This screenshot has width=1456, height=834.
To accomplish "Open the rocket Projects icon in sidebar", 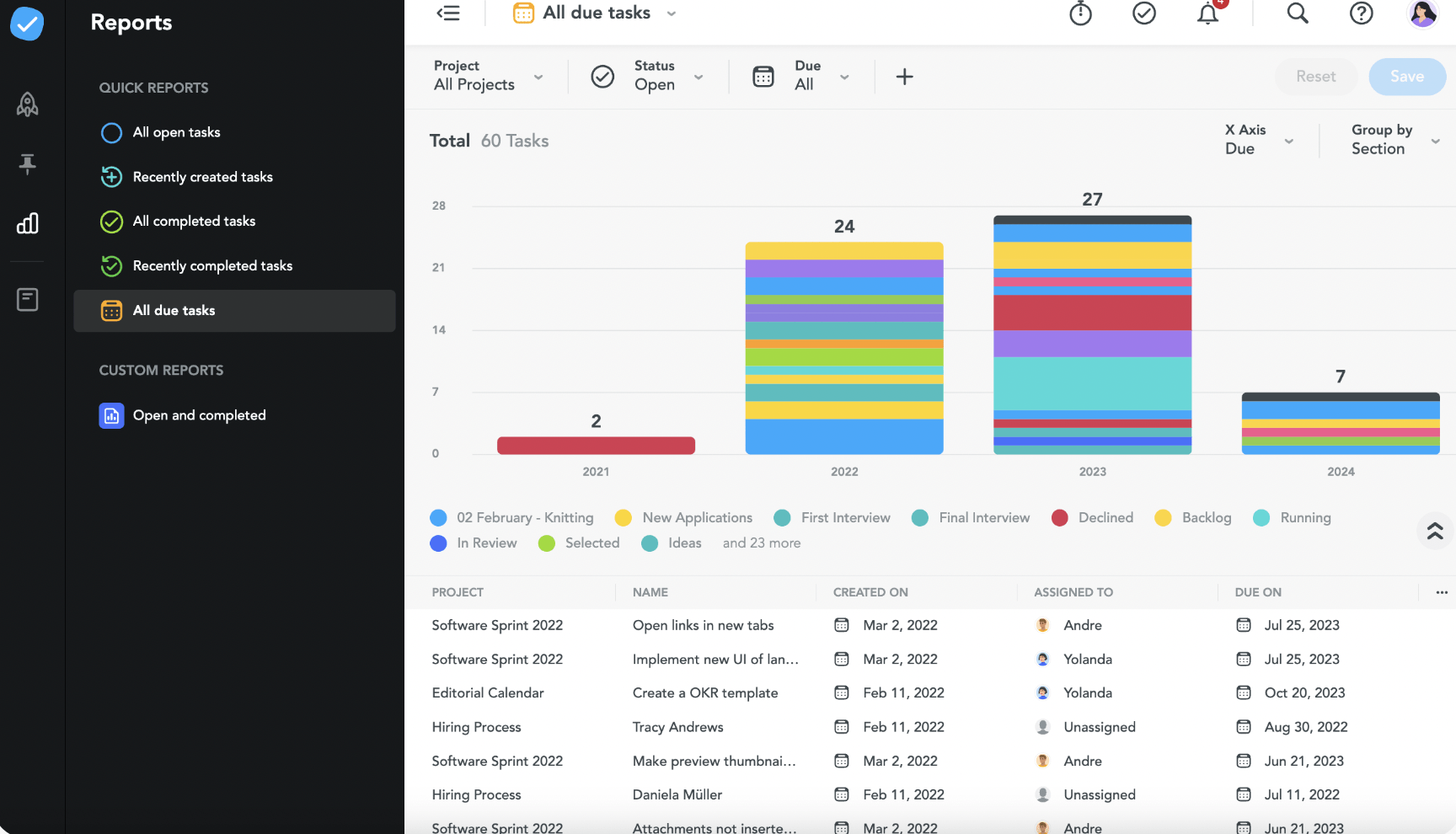I will pyautogui.click(x=26, y=104).
